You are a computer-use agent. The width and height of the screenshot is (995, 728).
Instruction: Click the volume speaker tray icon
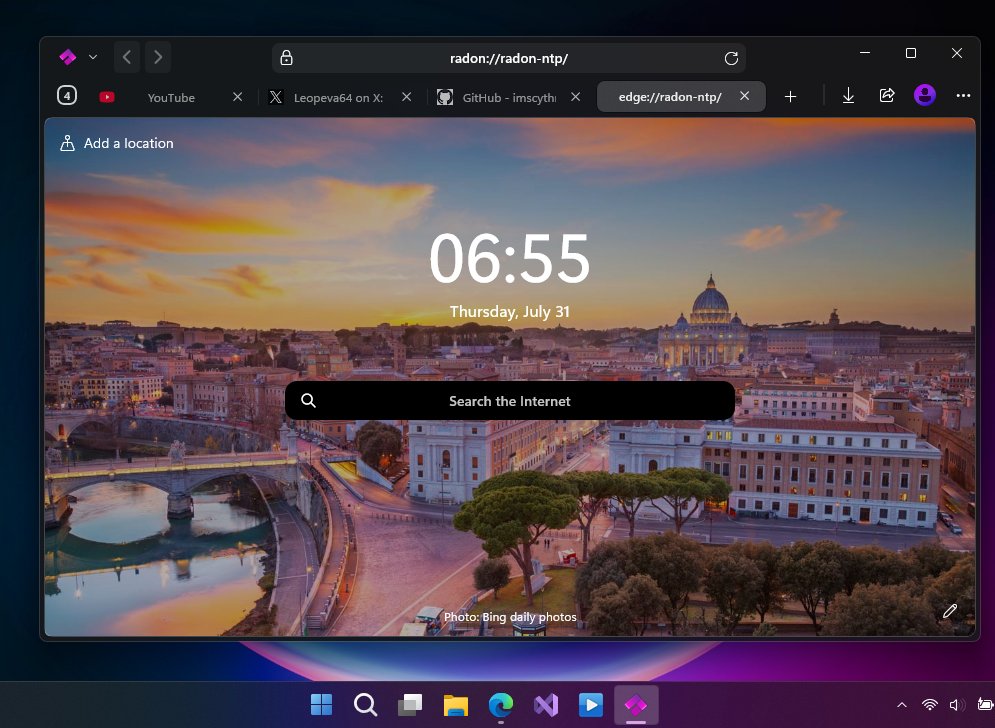coord(957,705)
